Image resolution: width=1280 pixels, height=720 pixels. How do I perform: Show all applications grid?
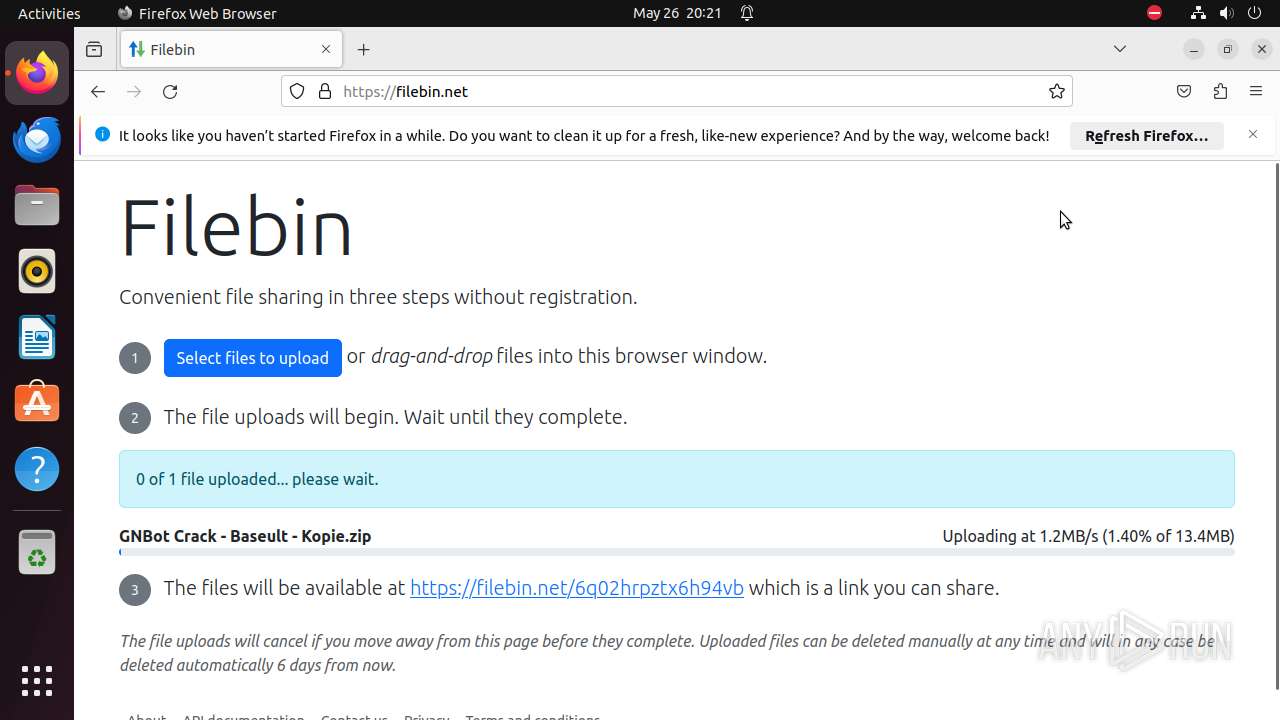pyautogui.click(x=37, y=681)
